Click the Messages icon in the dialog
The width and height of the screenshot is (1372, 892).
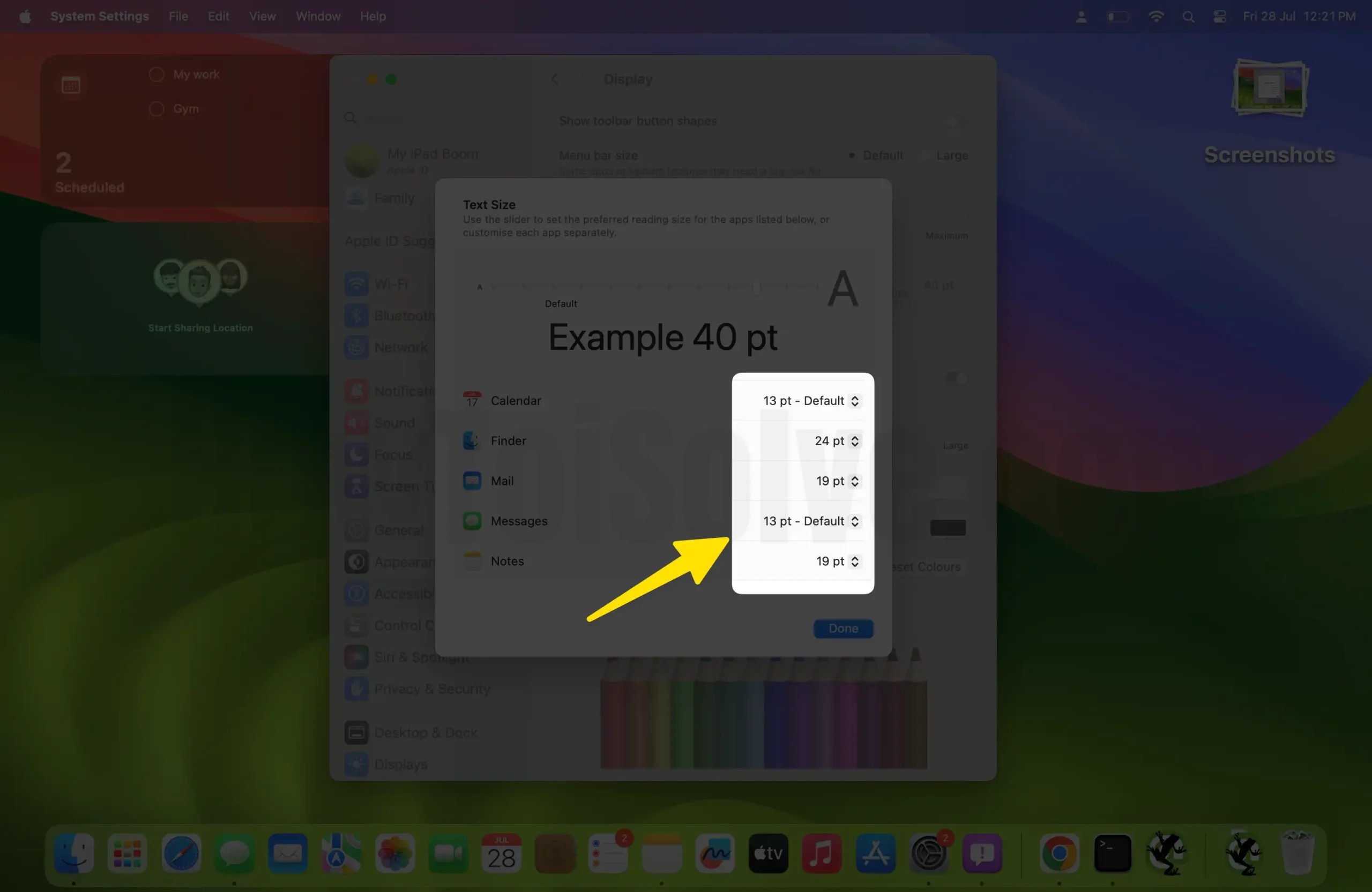472,521
